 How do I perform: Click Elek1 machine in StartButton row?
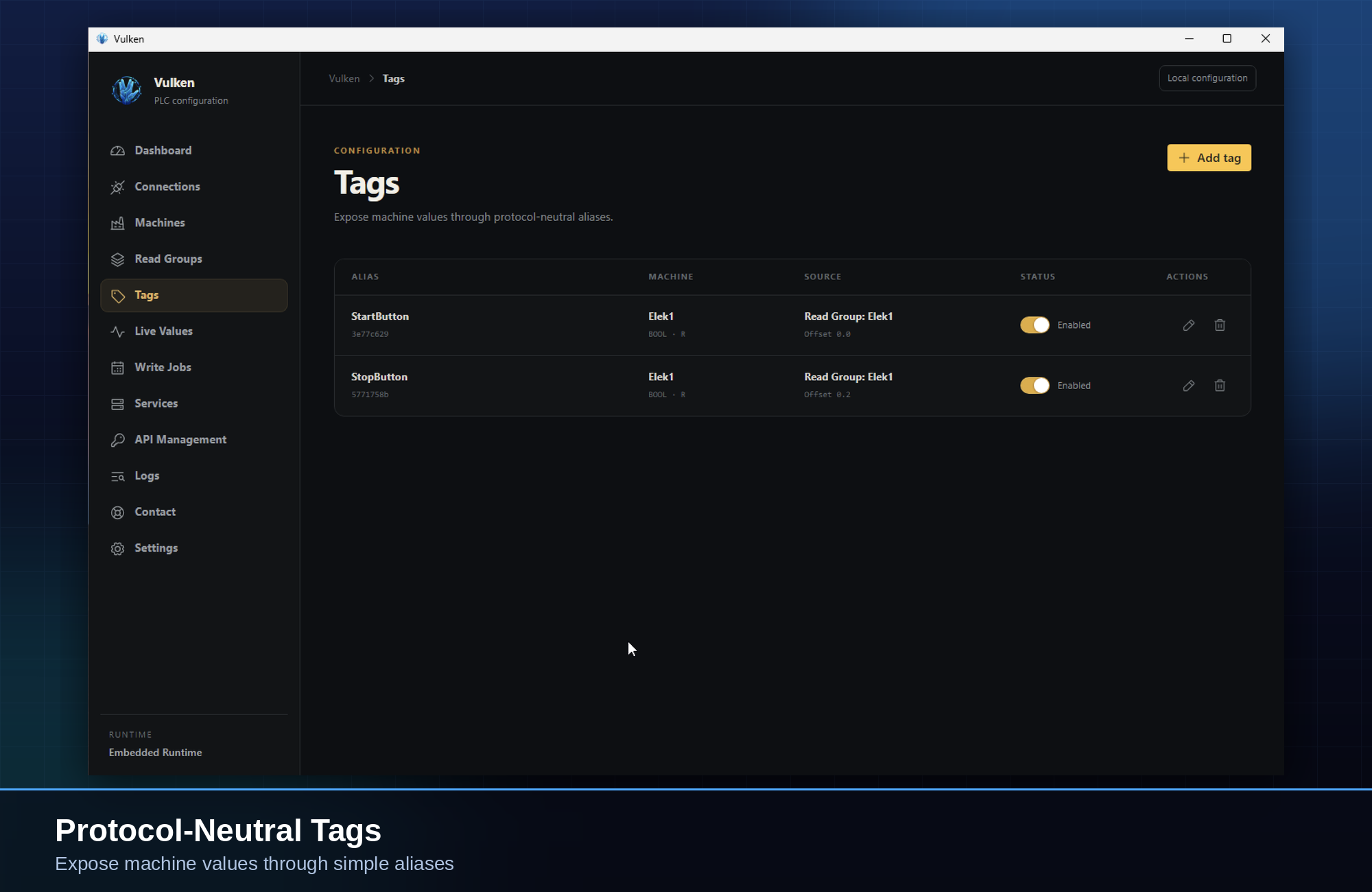coord(661,316)
